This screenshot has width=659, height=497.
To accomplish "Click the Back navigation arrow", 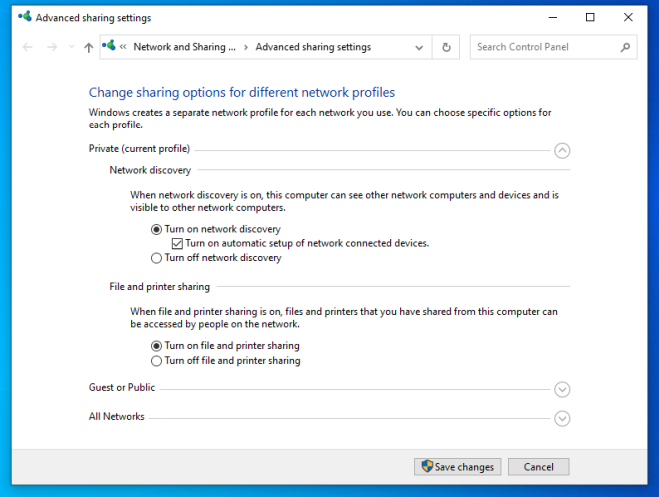I will click(x=27, y=47).
